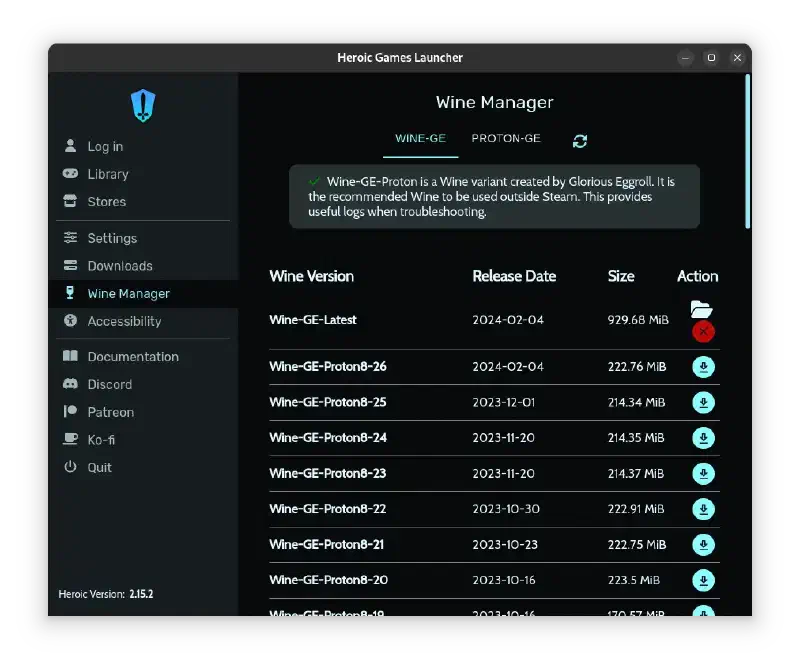Viewport: 800px width, 669px height.
Task: Download Wine-GE-Proton8-23
Action: (703, 474)
